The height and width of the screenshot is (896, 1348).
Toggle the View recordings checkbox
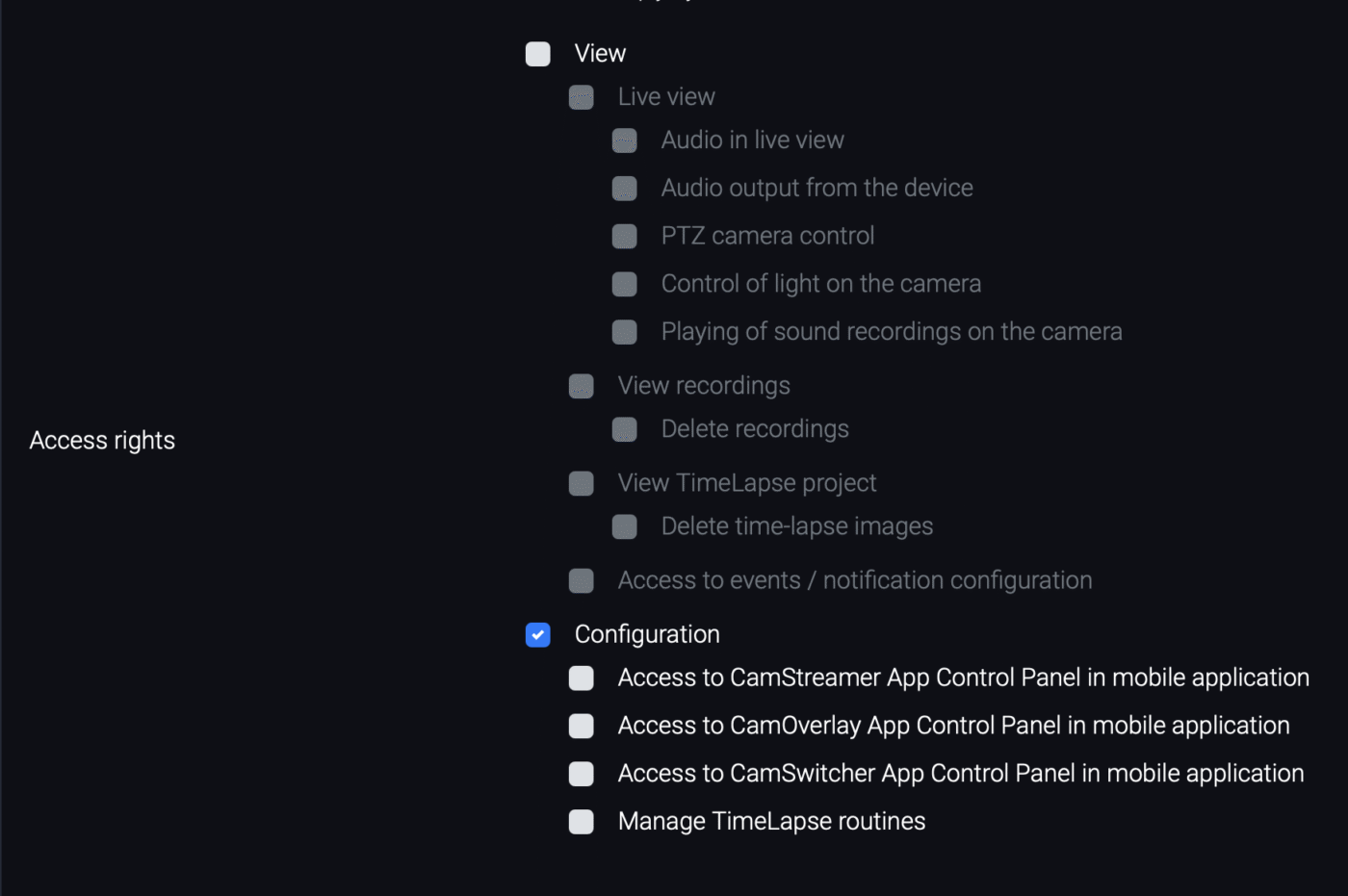582,386
